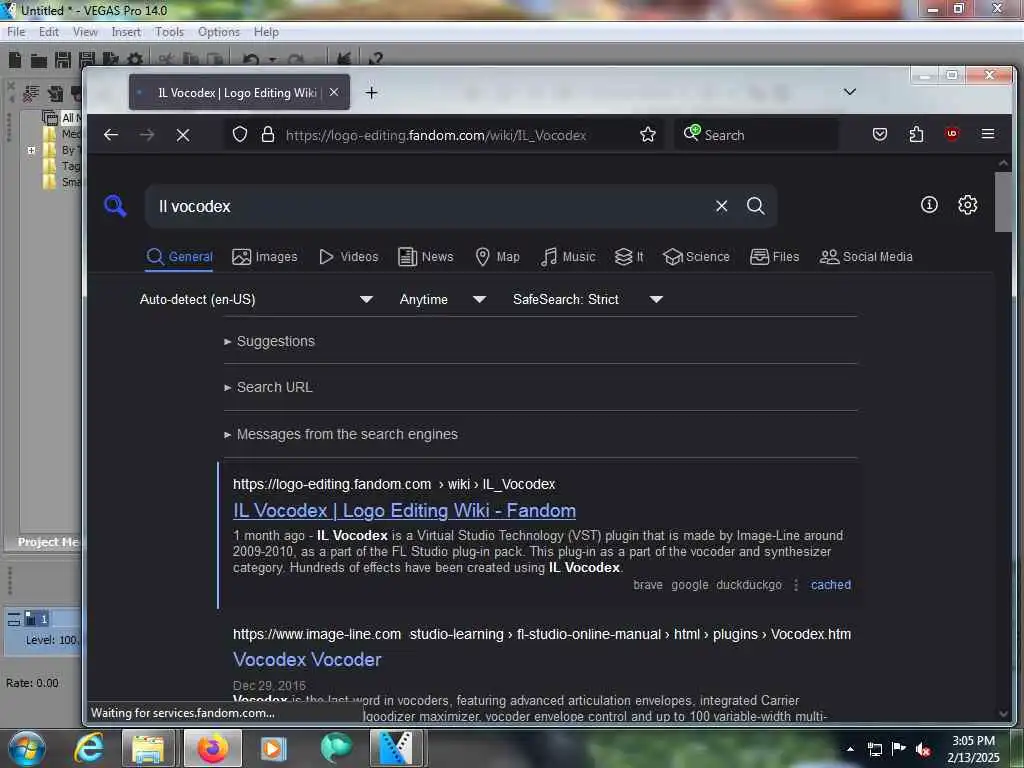This screenshot has width=1024, height=768.
Task: Switch to the Social Media search tab
Action: pos(866,257)
